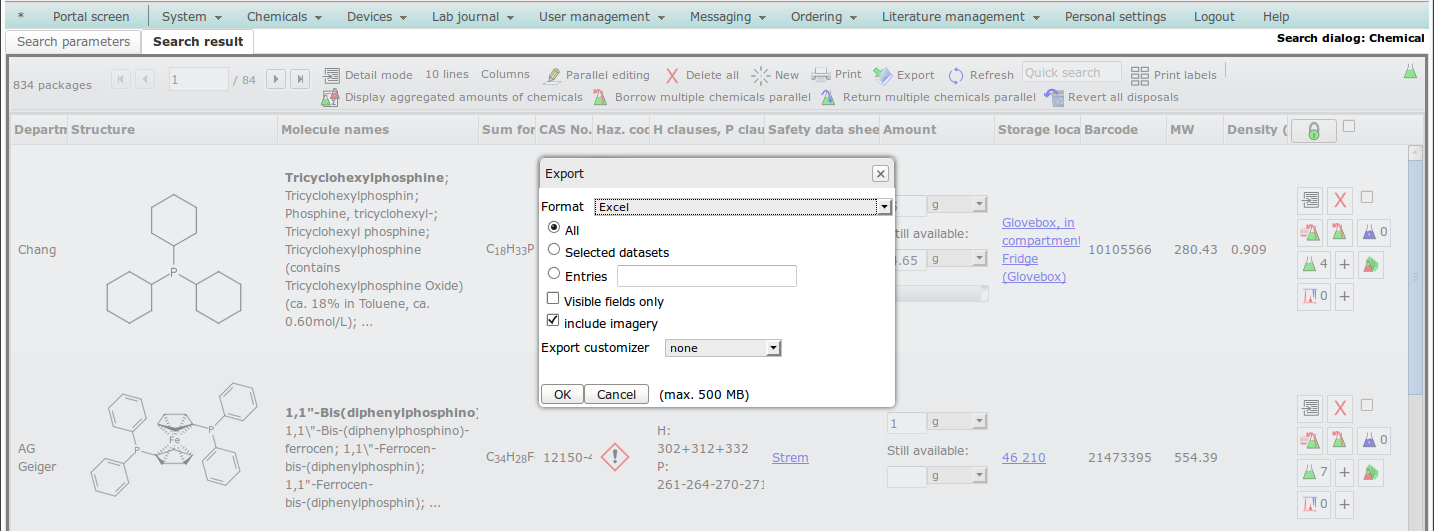Expand the Chemicals menu

tap(284, 16)
